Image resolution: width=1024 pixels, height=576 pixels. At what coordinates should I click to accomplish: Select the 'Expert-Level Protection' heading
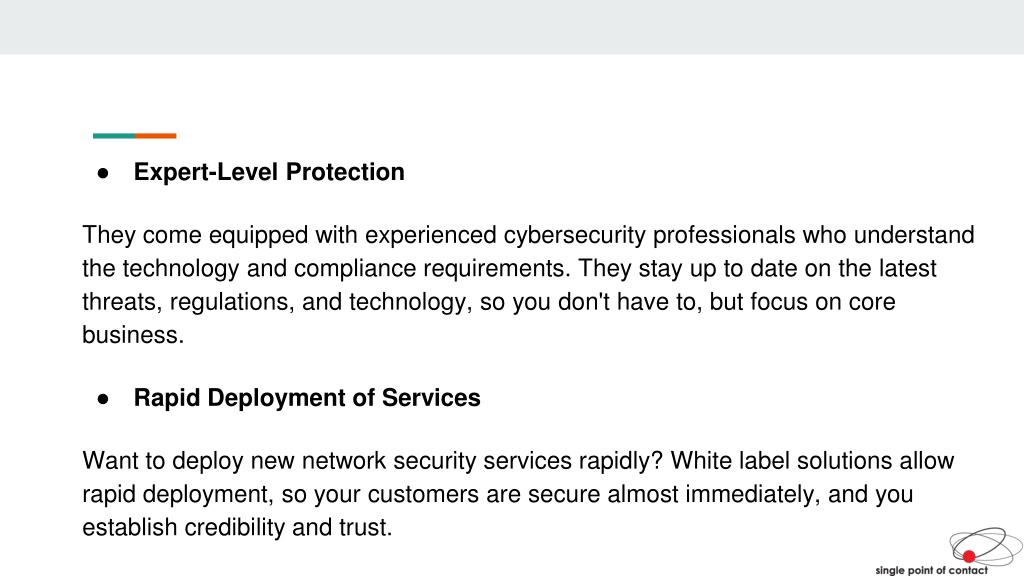tap(269, 172)
